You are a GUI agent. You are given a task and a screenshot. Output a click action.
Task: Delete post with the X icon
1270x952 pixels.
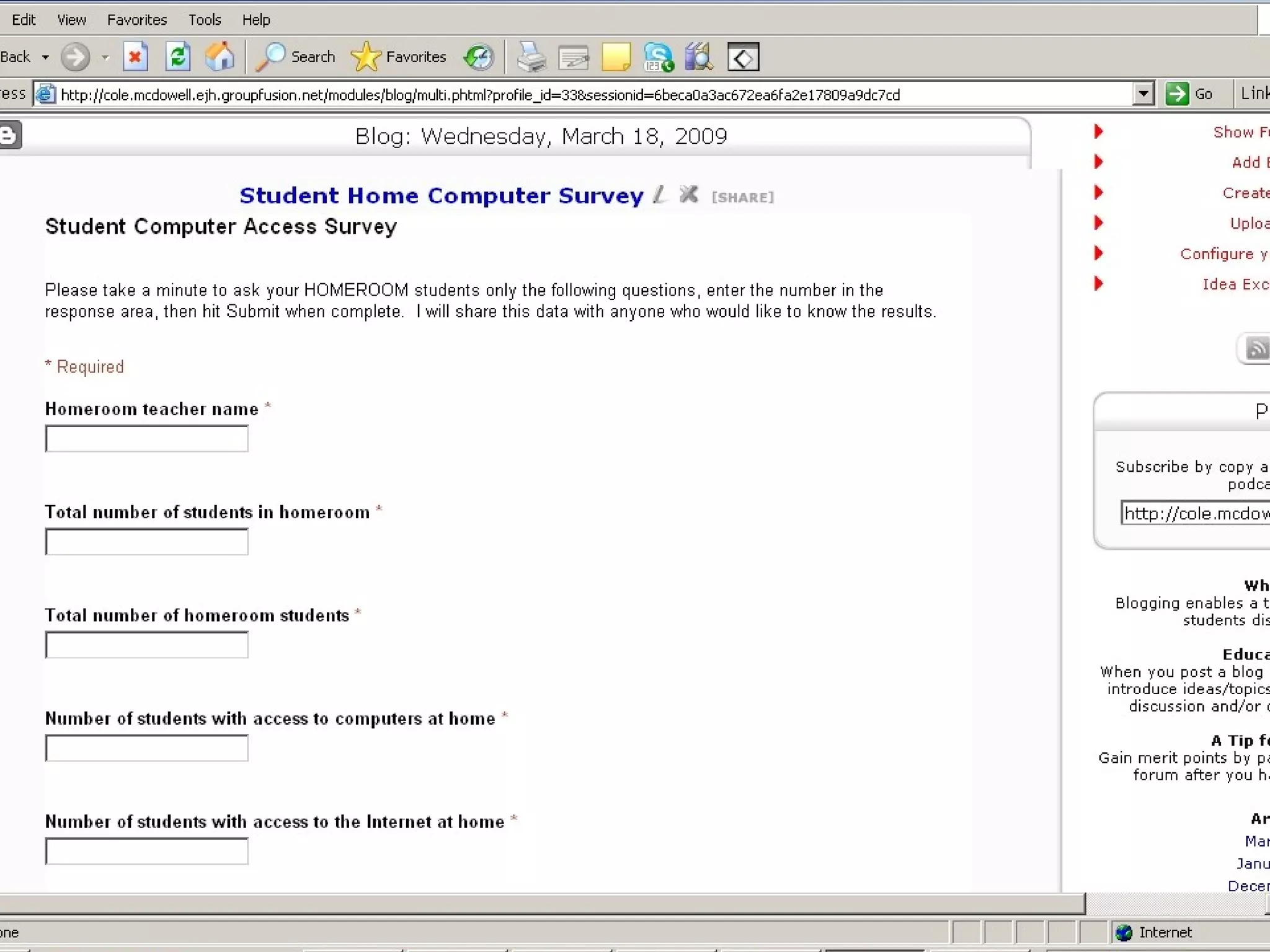click(x=688, y=195)
